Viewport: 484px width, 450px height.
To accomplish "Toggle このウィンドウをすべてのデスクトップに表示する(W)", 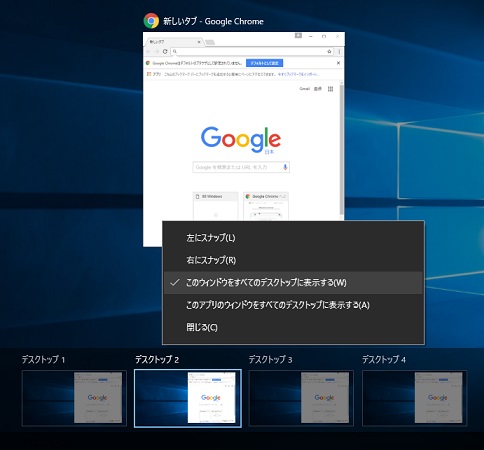I will pyautogui.click(x=293, y=283).
